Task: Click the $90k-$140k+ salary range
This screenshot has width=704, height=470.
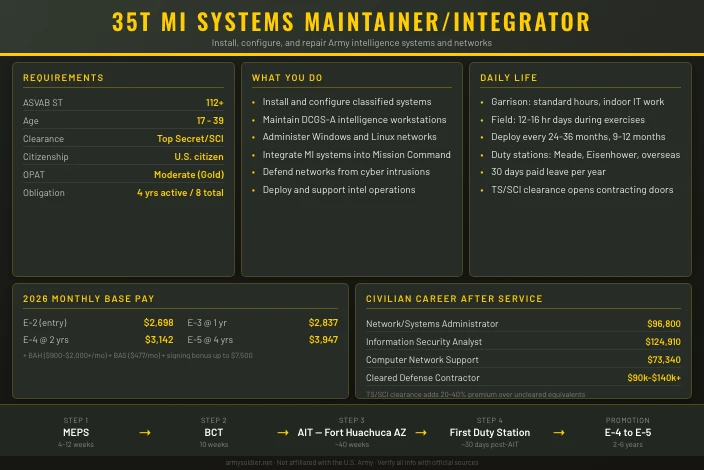Action: tap(654, 378)
